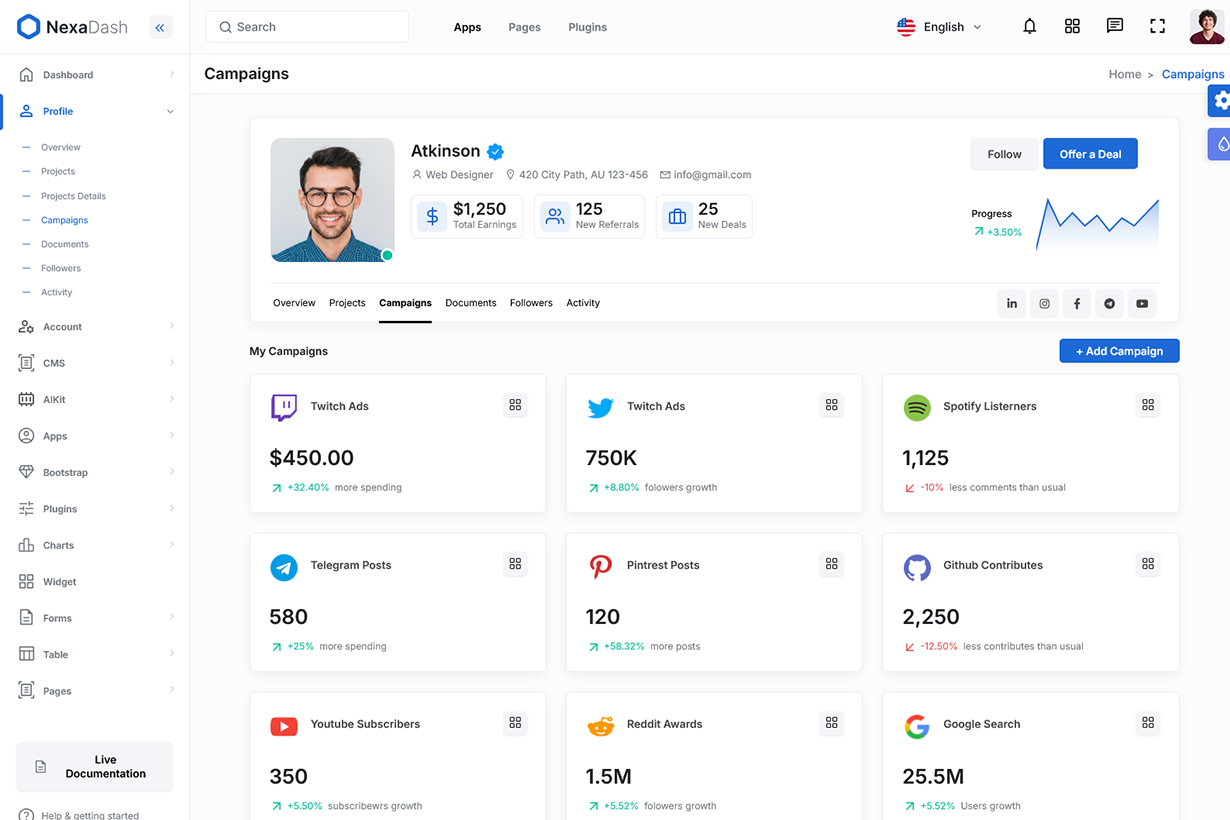
Task: Open the apps grid icon in header
Action: tap(1072, 27)
